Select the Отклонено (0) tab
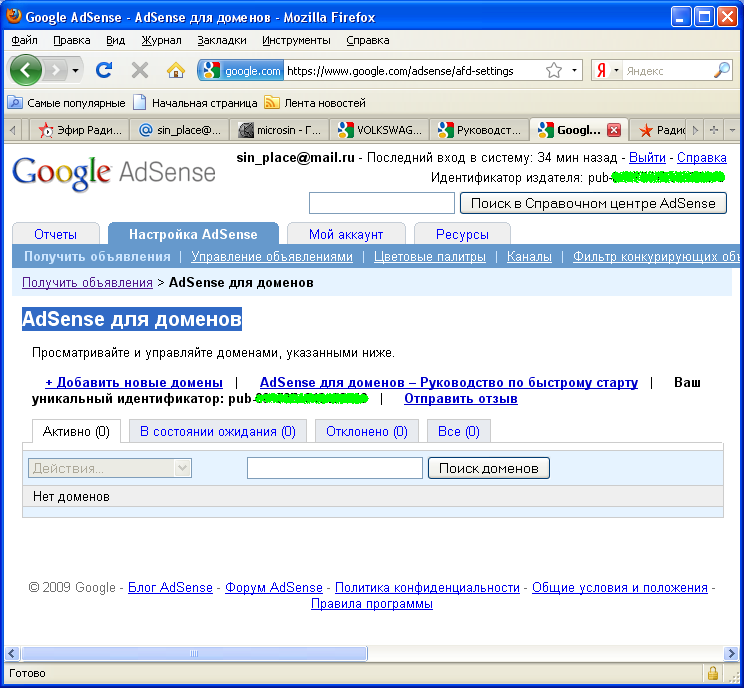The width and height of the screenshot is (744, 688). 367,431
